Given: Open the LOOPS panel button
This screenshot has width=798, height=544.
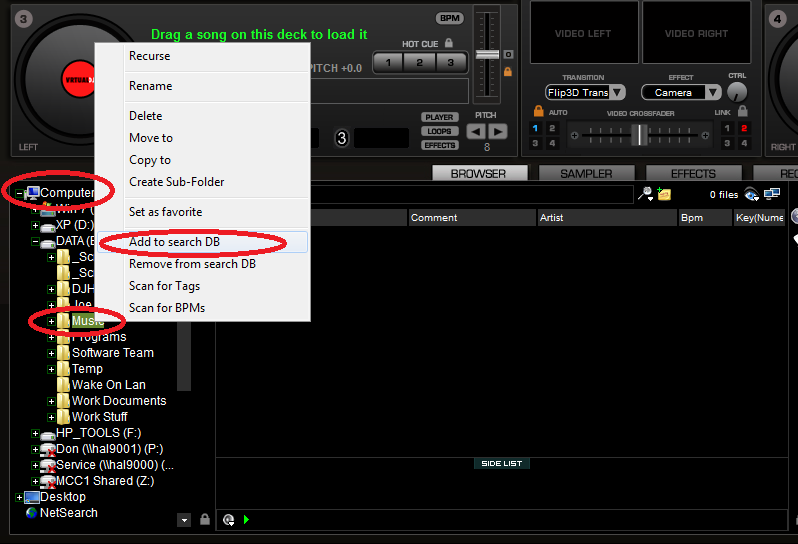Looking at the screenshot, I should (x=440, y=131).
